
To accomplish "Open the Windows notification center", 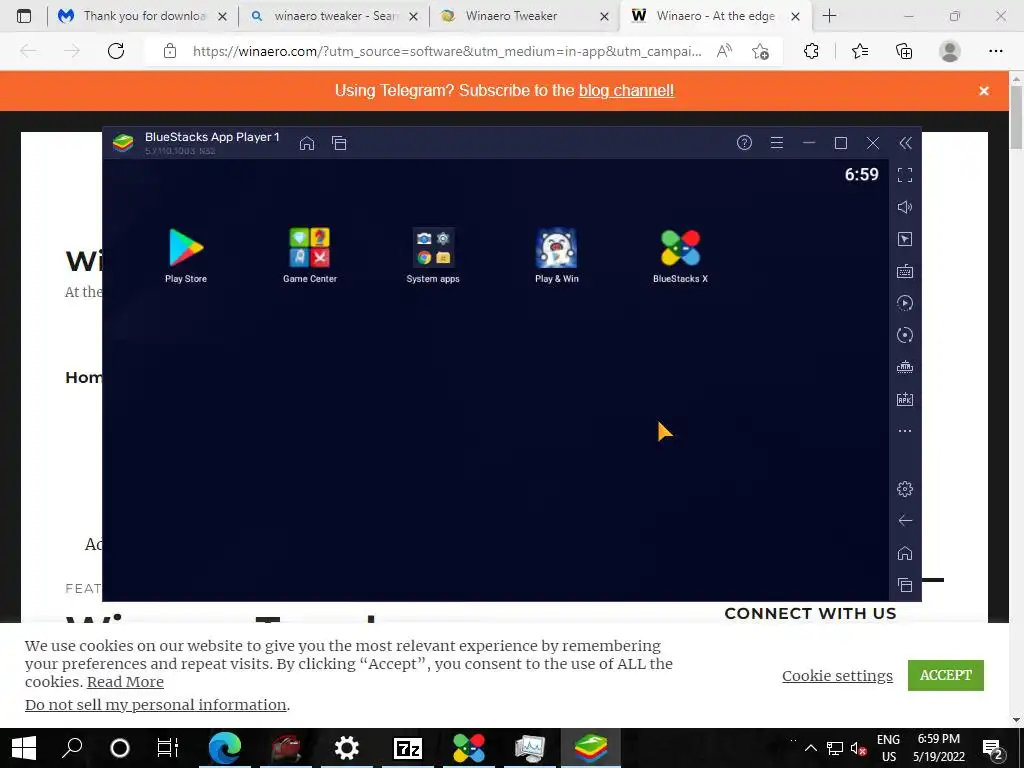I will coord(993,748).
